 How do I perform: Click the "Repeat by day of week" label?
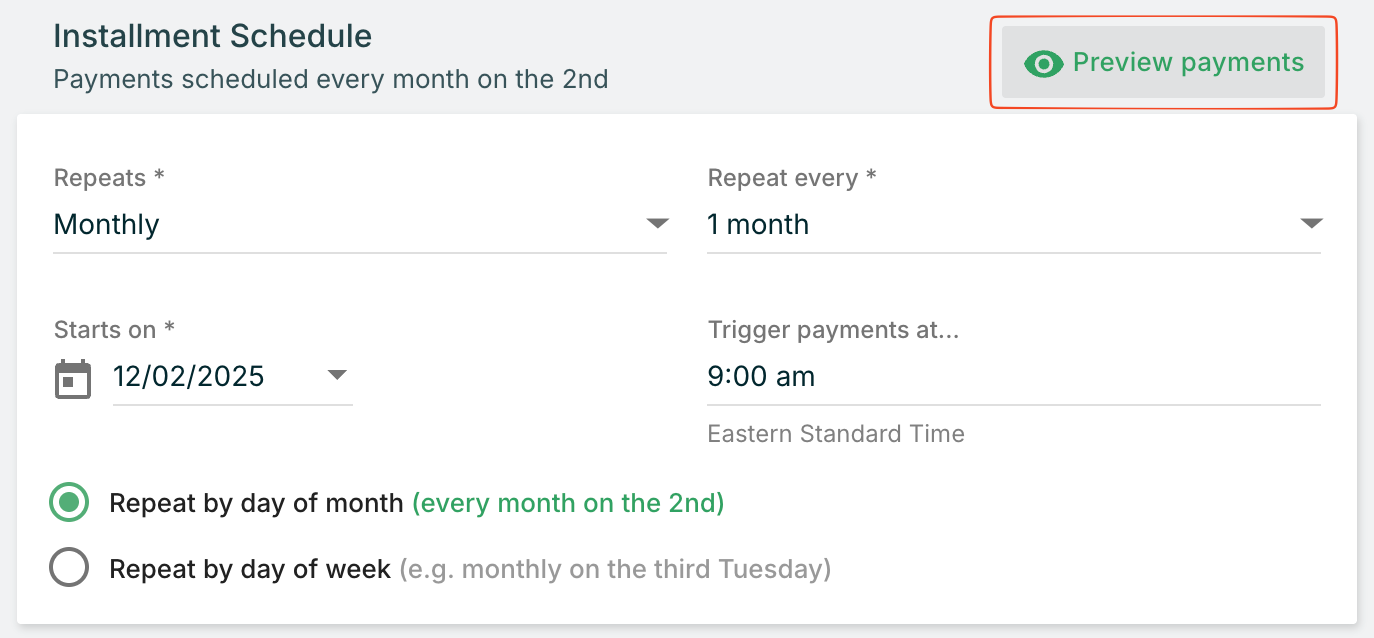click(x=250, y=569)
